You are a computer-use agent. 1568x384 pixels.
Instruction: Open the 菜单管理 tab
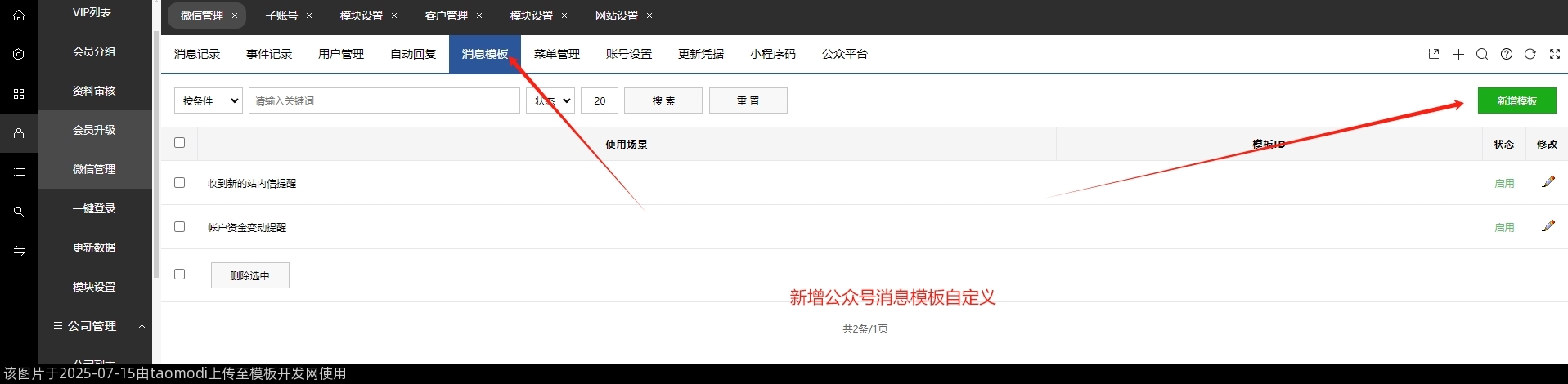tap(557, 54)
